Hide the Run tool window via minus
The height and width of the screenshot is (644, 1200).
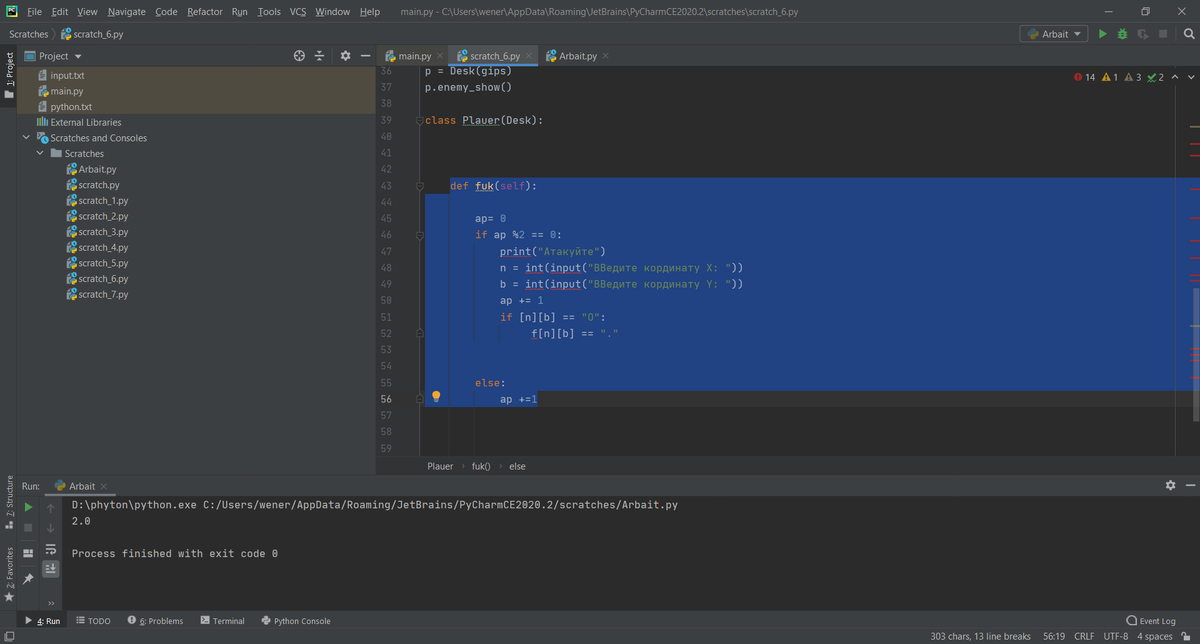(x=1189, y=486)
